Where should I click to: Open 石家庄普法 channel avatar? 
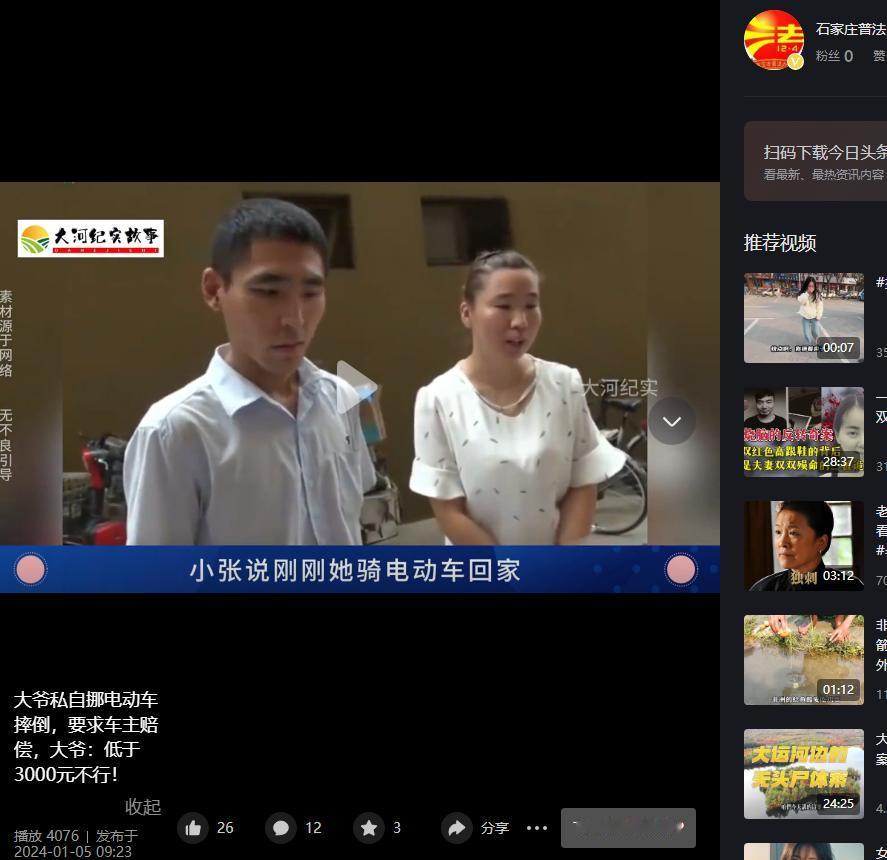pyautogui.click(x=774, y=40)
